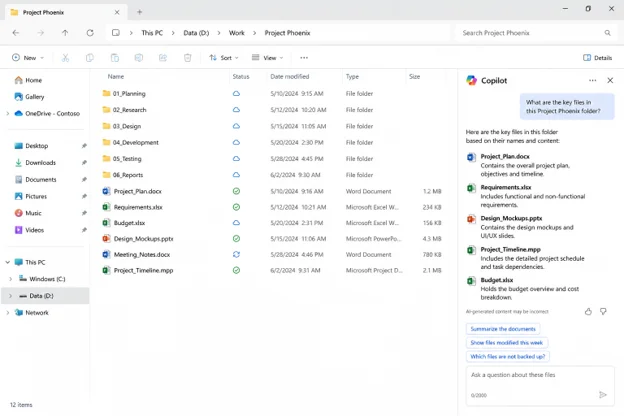Open the New dropdown menu
Screen dimensions: 624x416
click(x=27, y=58)
